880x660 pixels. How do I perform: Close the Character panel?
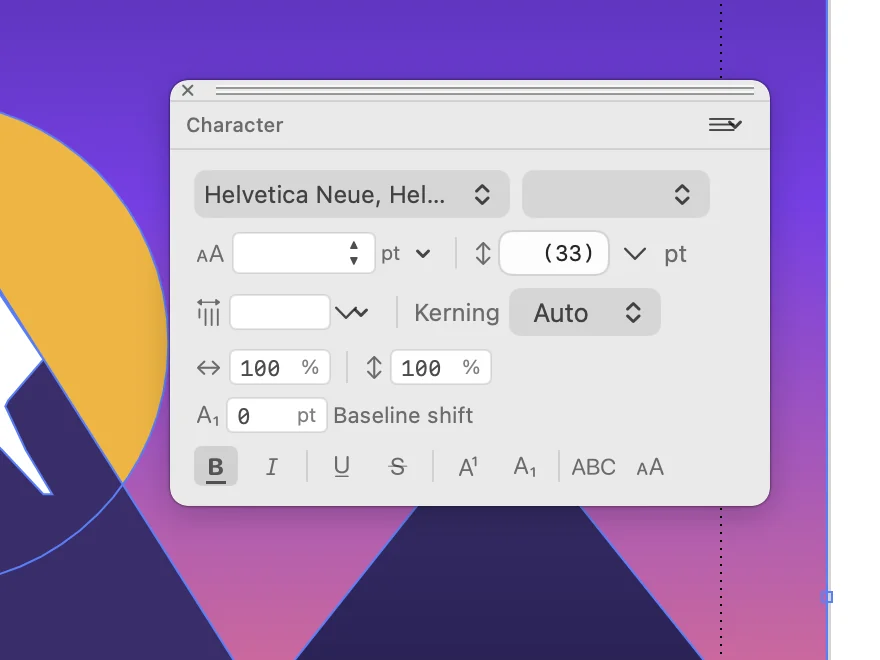pos(188,90)
